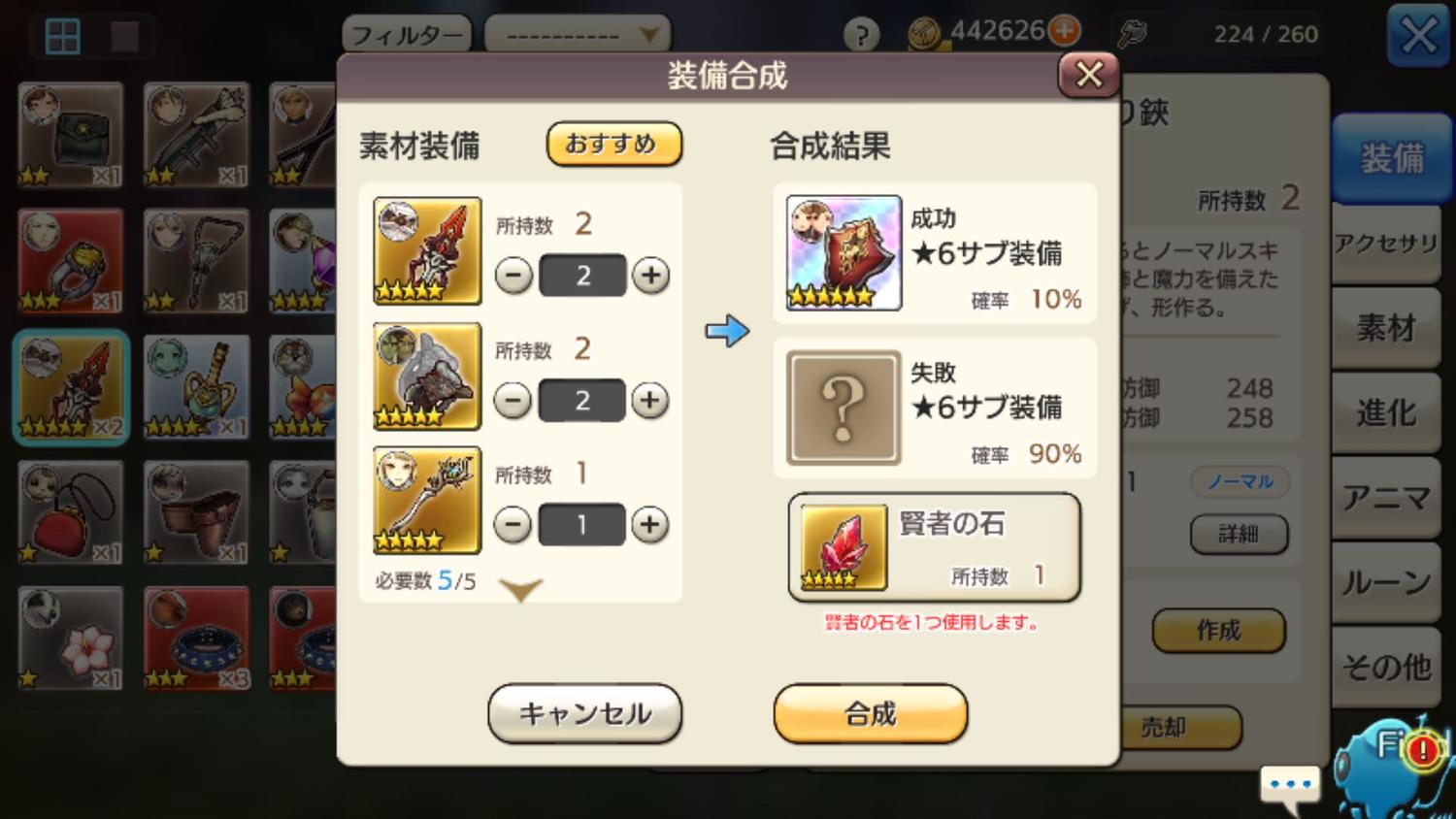Select recommended materials with おすすめ

click(x=614, y=144)
